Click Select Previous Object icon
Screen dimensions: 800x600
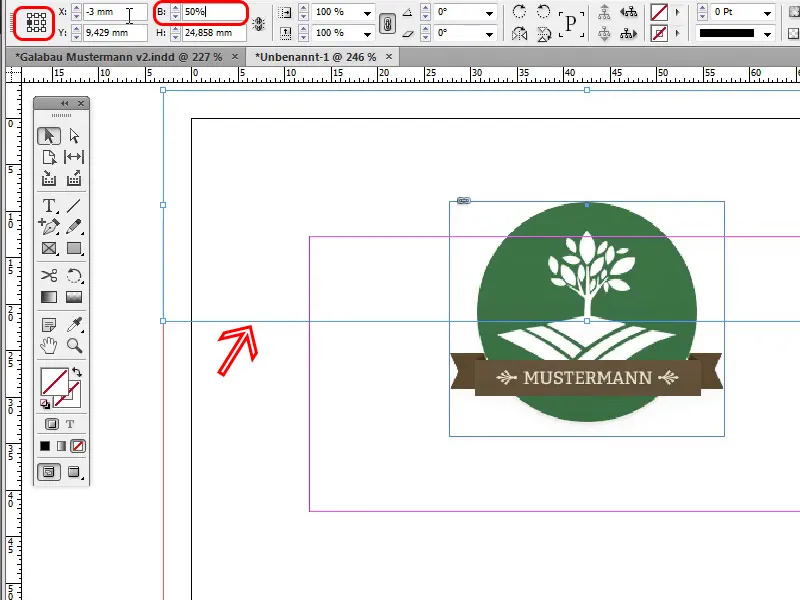click(x=629, y=11)
